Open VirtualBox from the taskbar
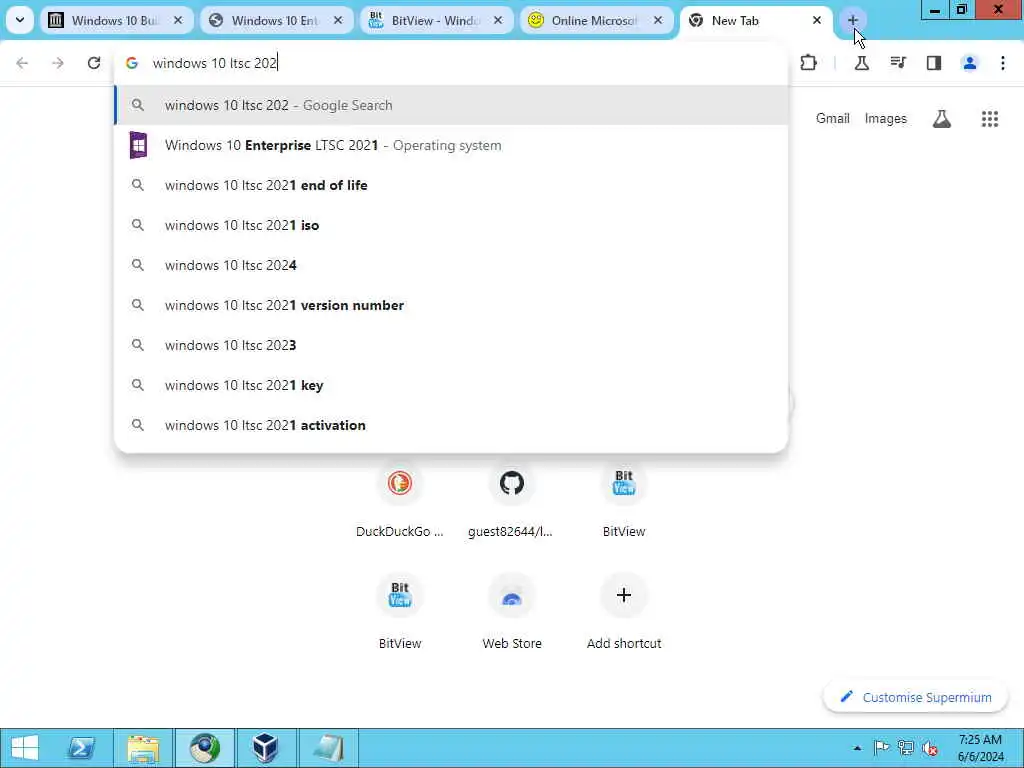This screenshot has height=768, width=1024. click(266, 748)
